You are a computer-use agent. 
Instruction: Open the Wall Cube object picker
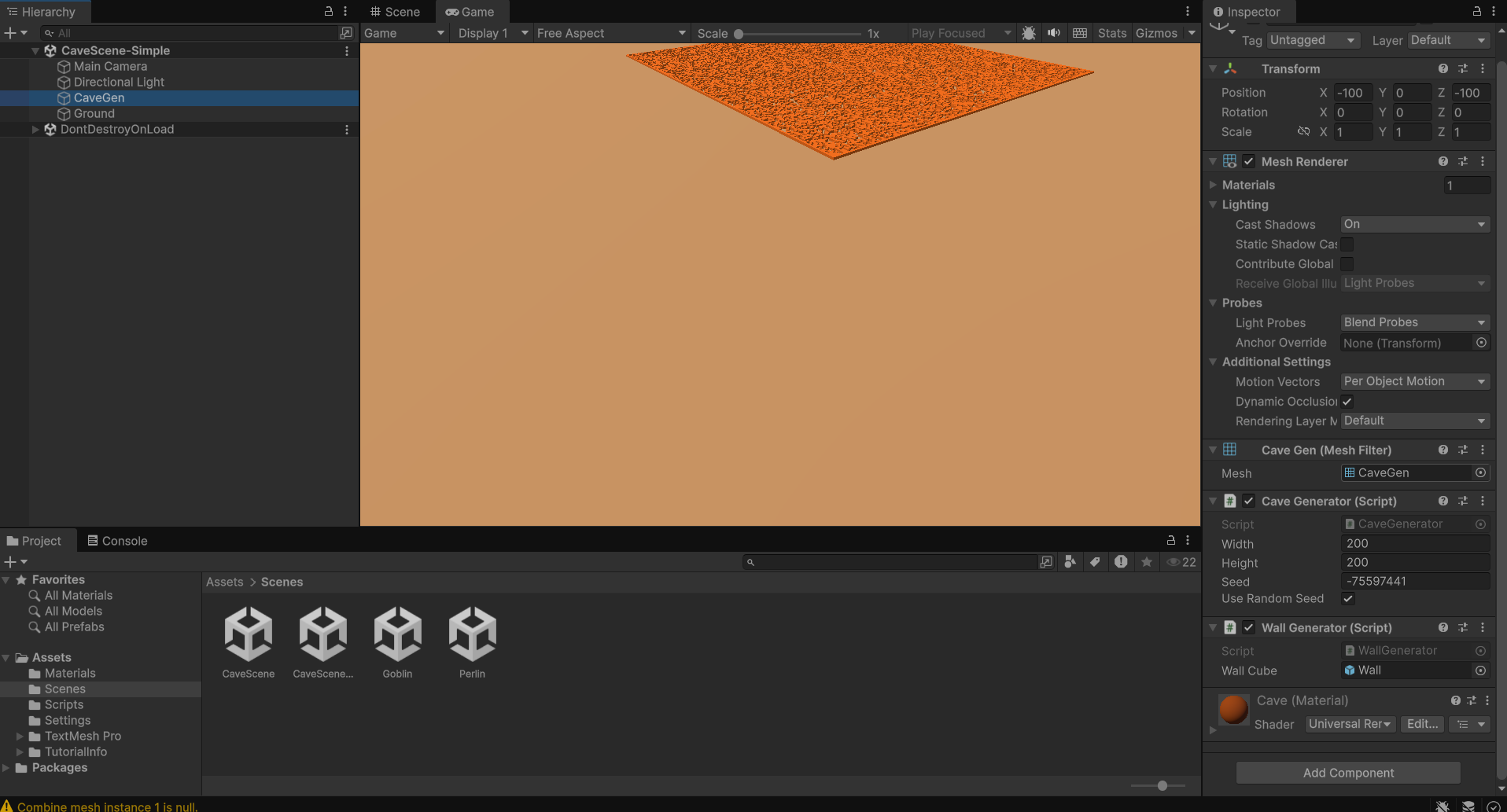(1481, 671)
